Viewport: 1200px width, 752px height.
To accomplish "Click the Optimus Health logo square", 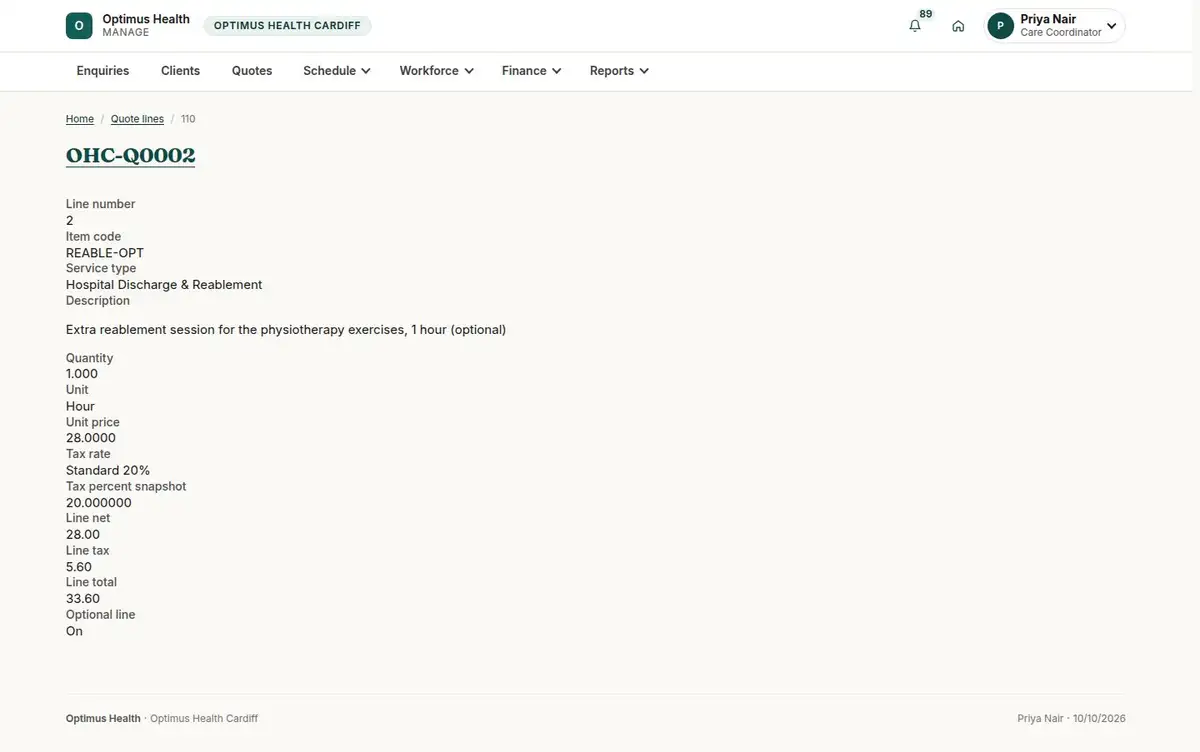I will pyautogui.click(x=79, y=26).
